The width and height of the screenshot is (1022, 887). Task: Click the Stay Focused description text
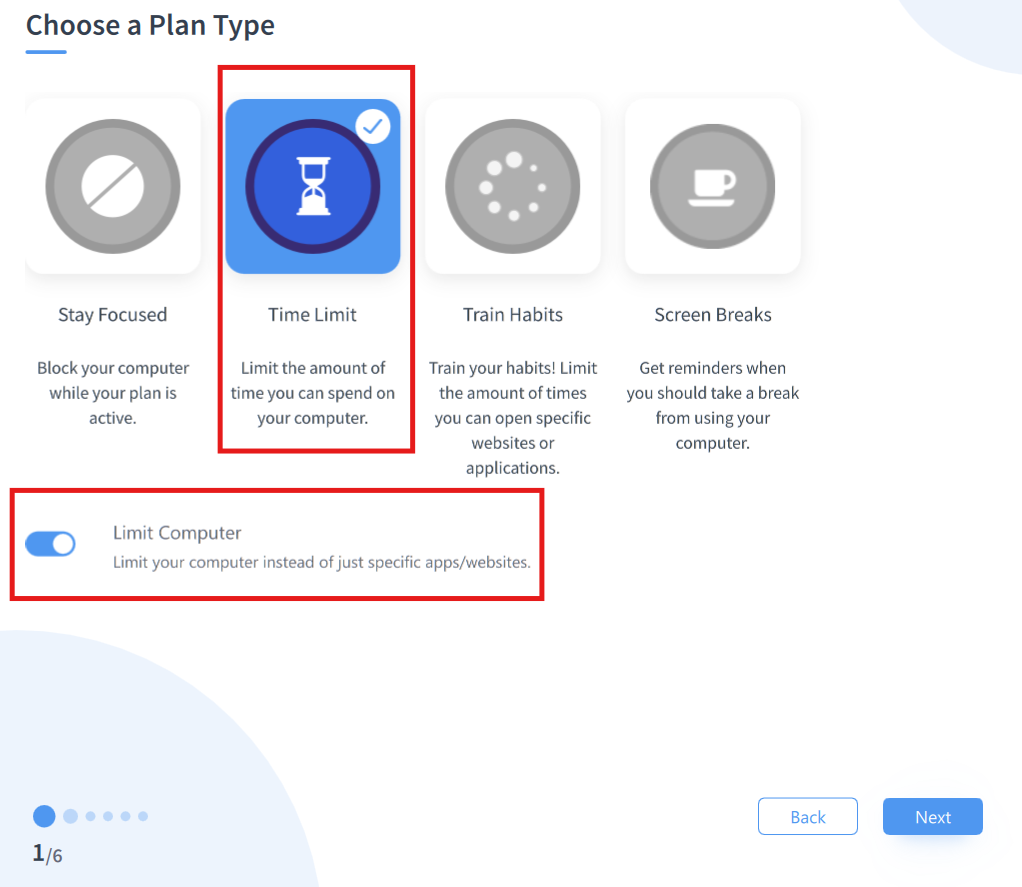(x=113, y=393)
